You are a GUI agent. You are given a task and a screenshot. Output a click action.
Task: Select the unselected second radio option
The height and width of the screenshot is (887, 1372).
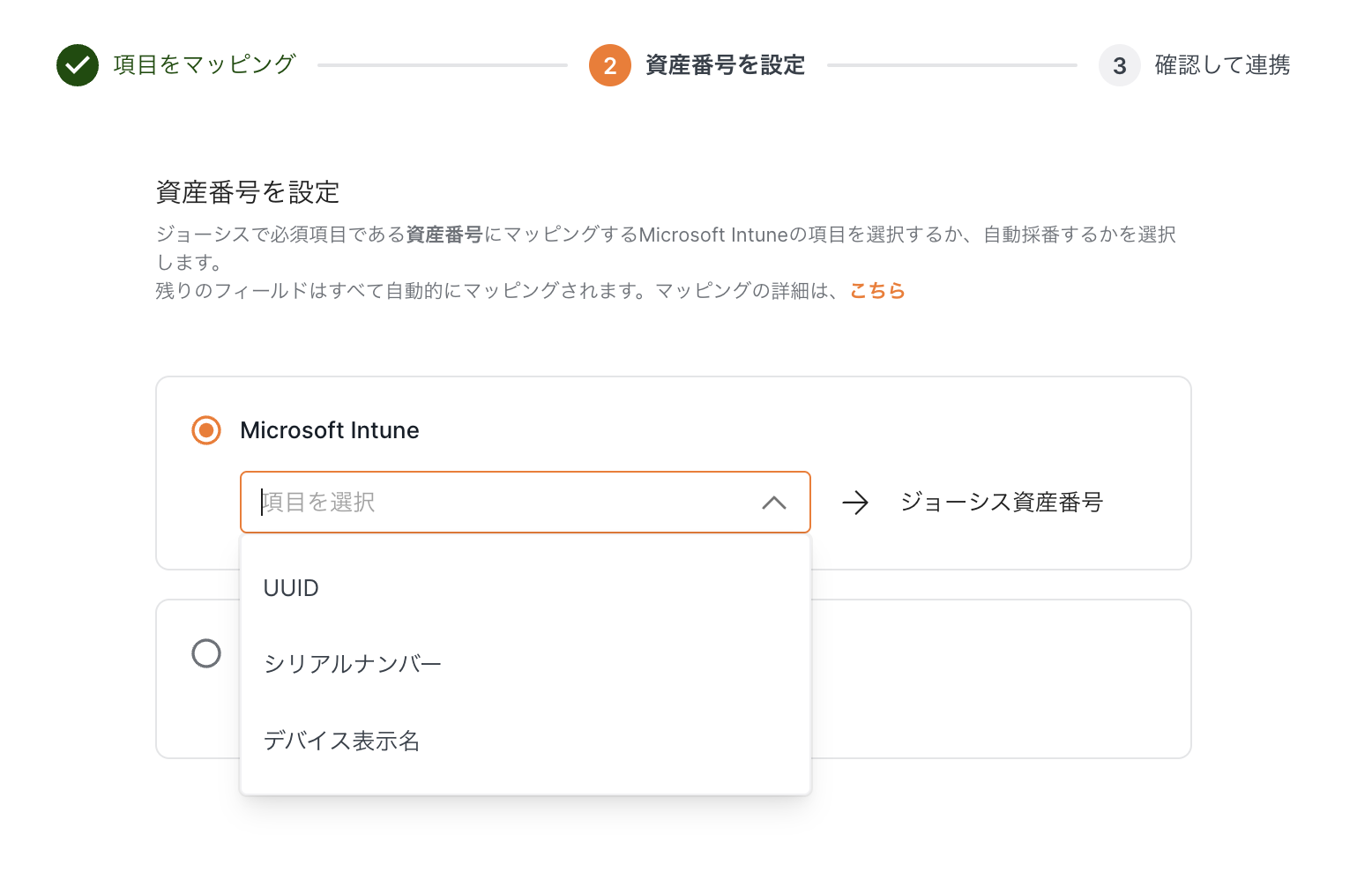[x=206, y=653]
